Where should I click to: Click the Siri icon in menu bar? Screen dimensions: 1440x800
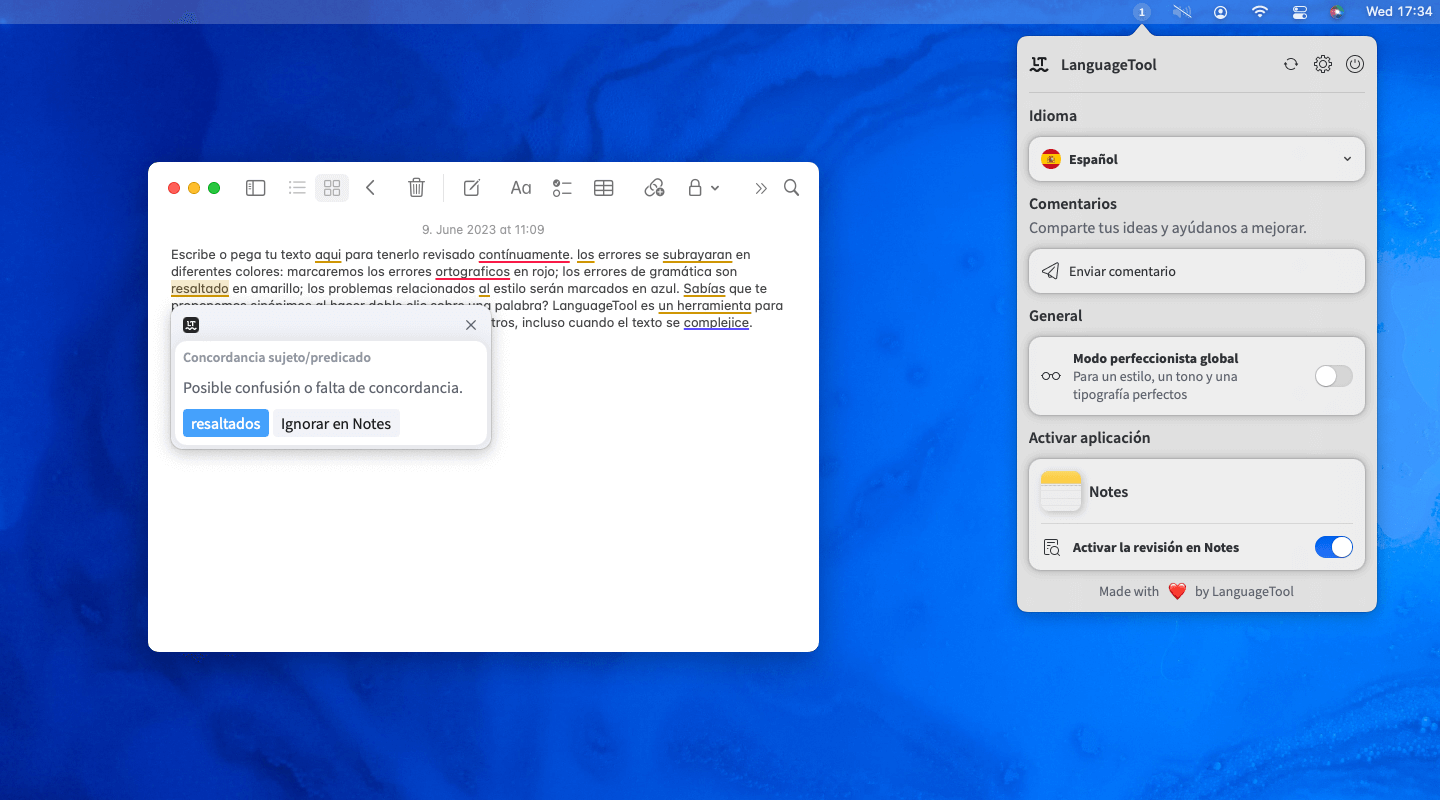pyautogui.click(x=1337, y=12)
